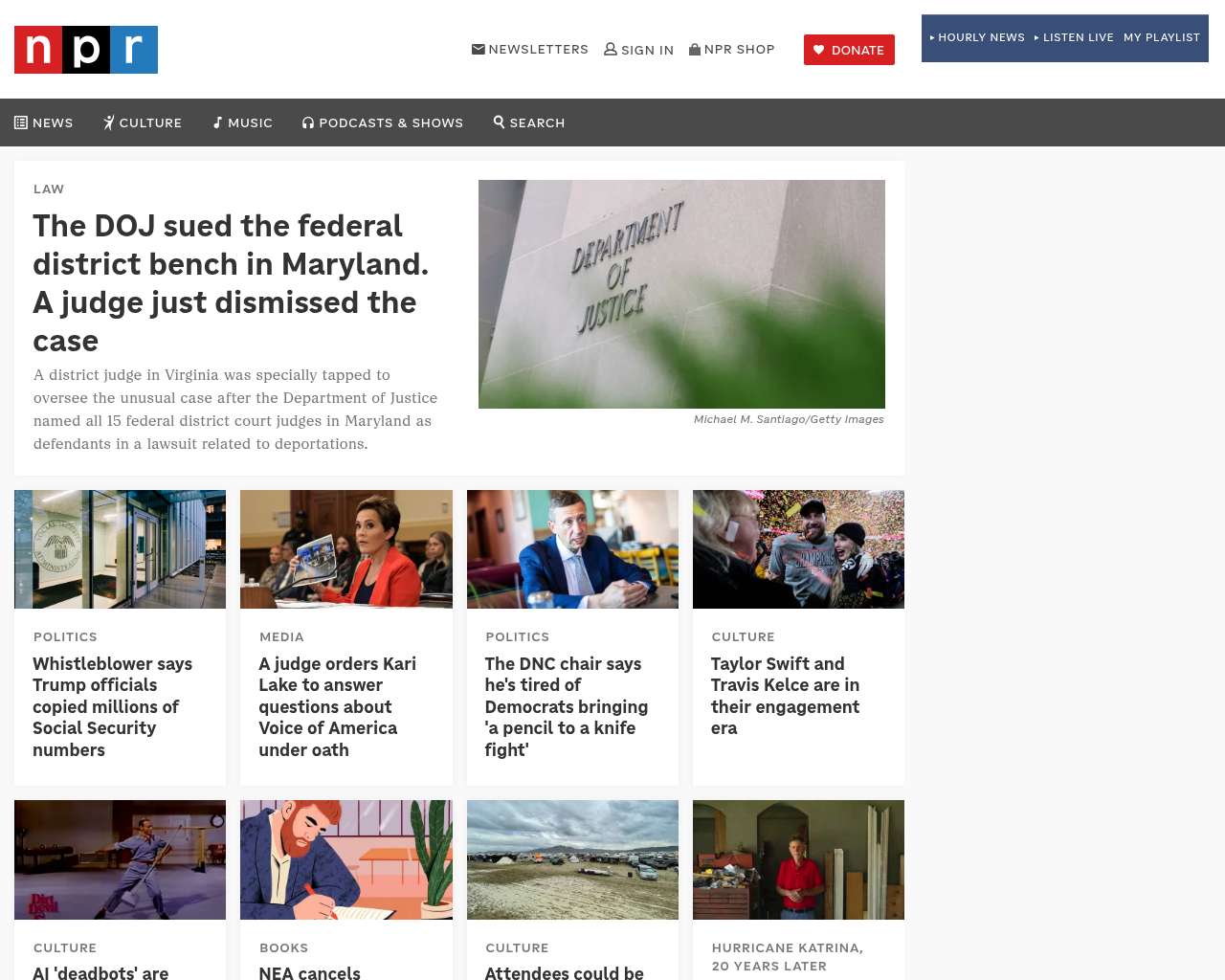Go to NPR Shop

point(732,49)
